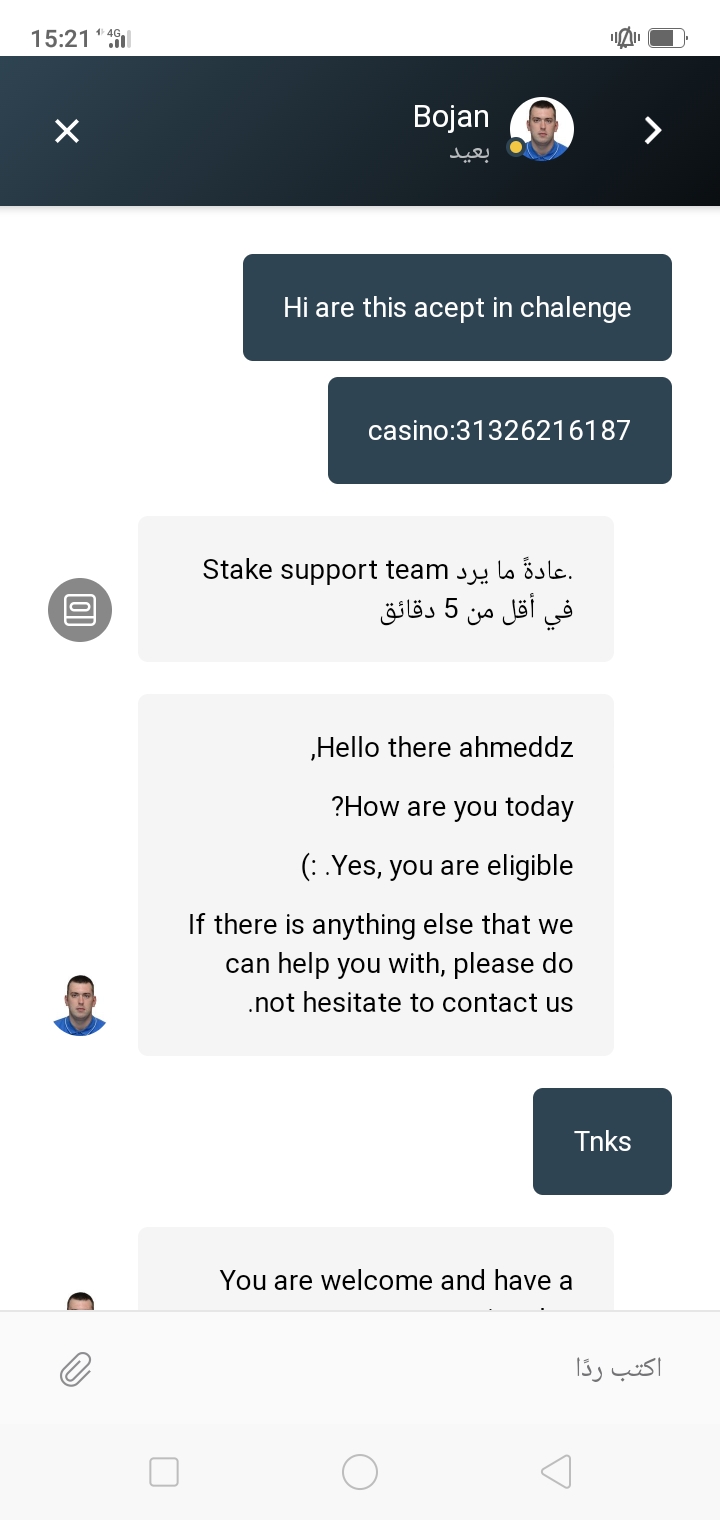This screenshot has width=720, height=1520.
Task: Select the Tnks message bubble
Action: coord(602,1141)
